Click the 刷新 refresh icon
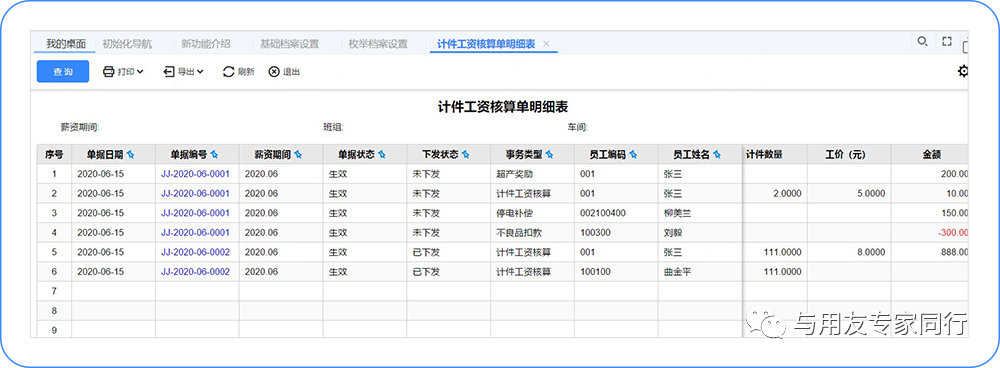 228,72
